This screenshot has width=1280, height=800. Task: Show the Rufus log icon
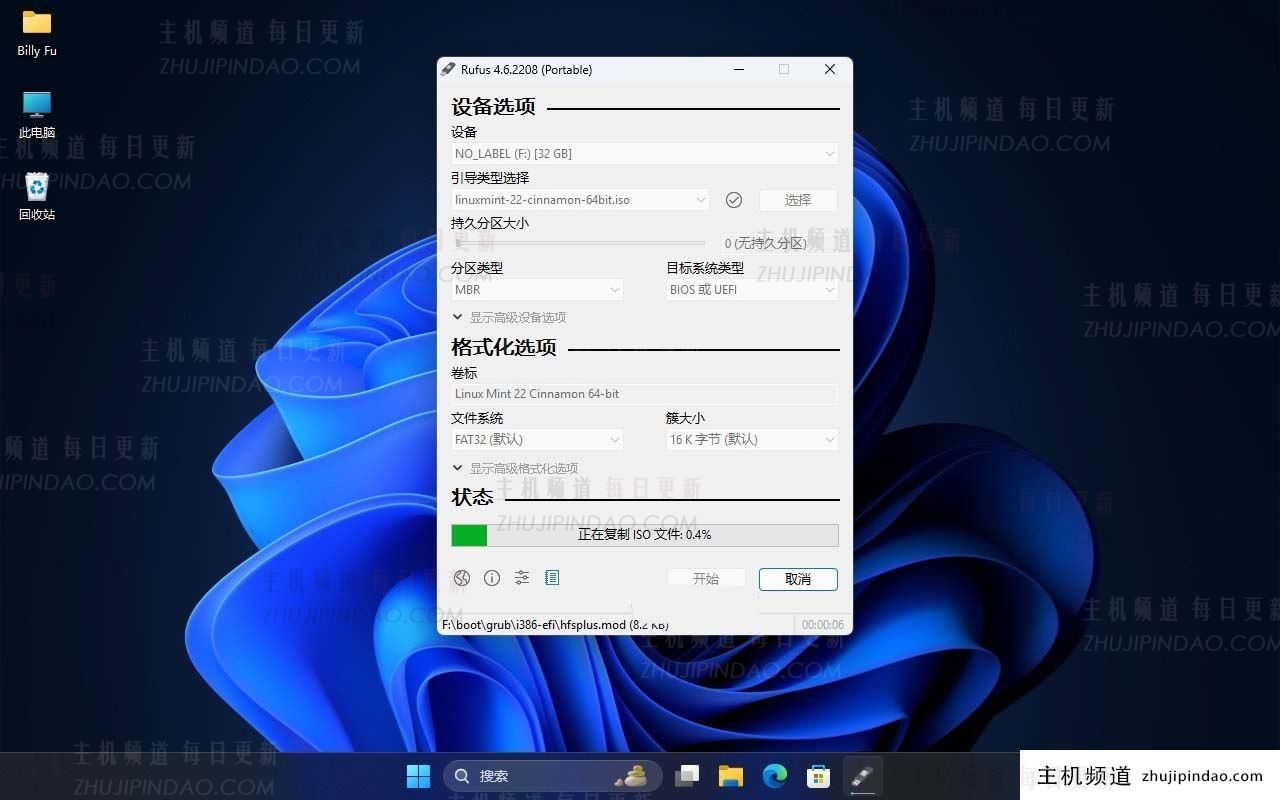pyautogui.click(x=552, y=578)
